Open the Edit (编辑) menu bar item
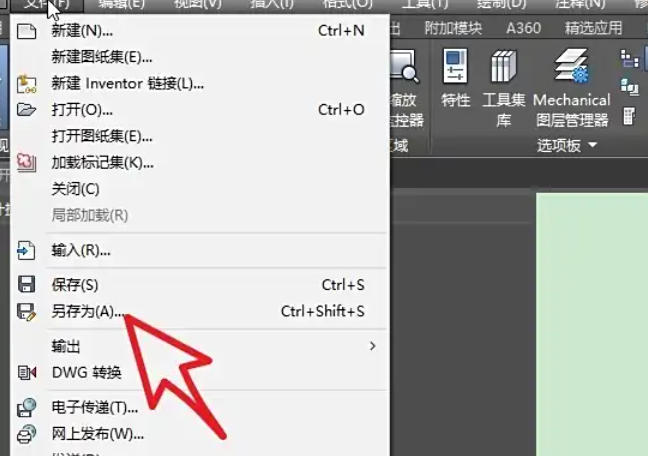This screenshot has width=648, height=456. point(122,4)
